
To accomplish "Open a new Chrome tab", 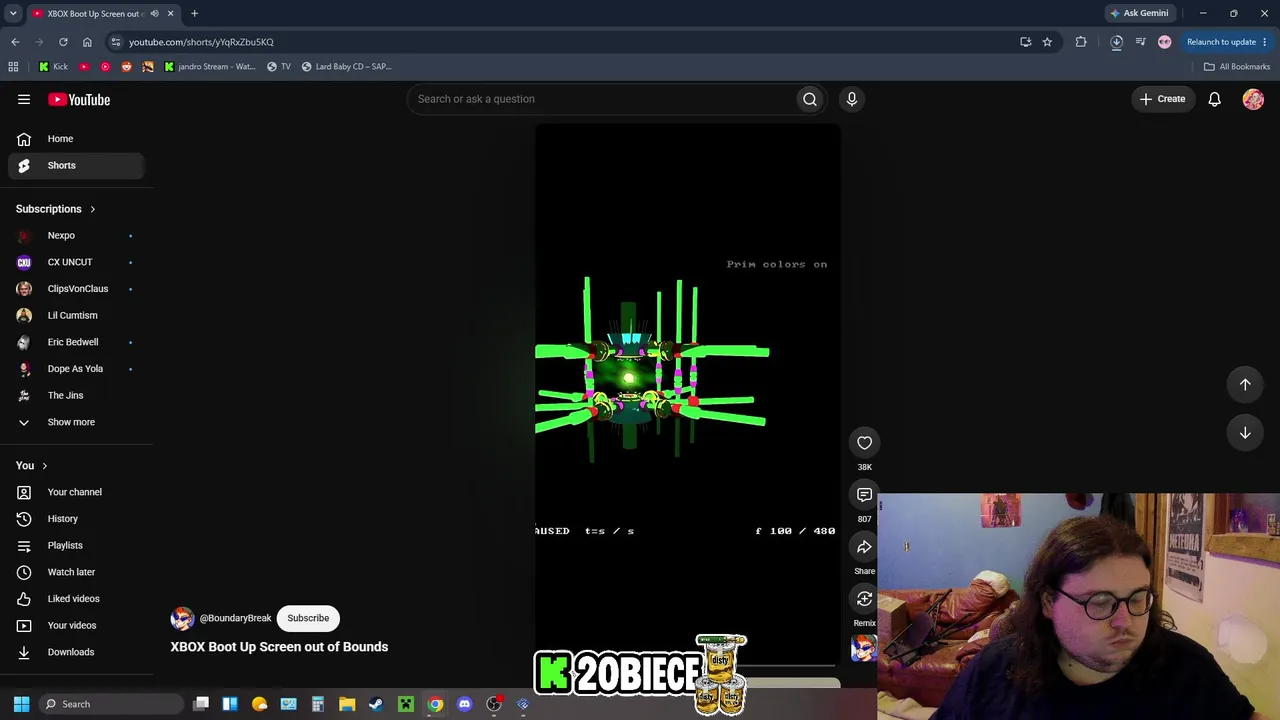I will coord(194,14).
